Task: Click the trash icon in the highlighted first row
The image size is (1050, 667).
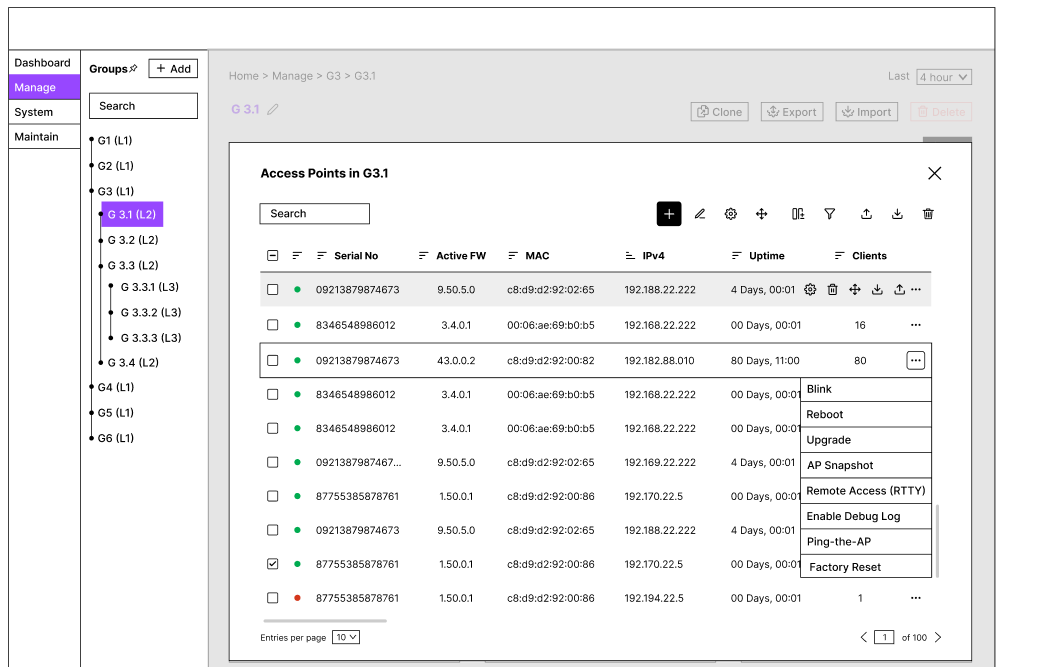Action: point(832,289)
